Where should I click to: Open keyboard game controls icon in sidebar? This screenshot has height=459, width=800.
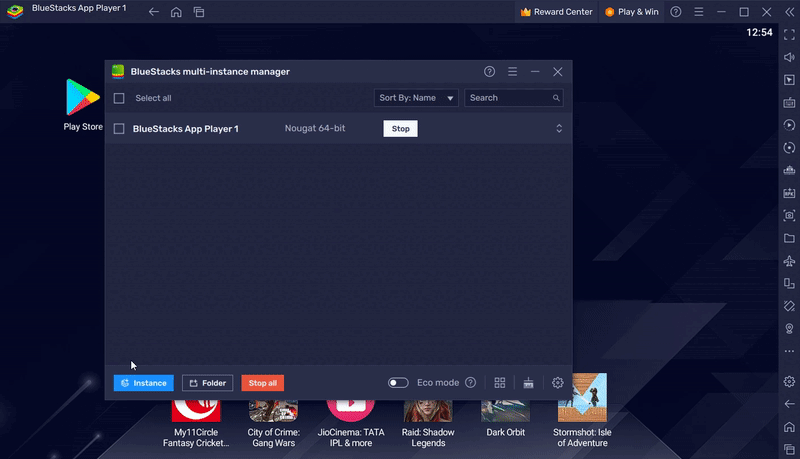pos(789,103)
